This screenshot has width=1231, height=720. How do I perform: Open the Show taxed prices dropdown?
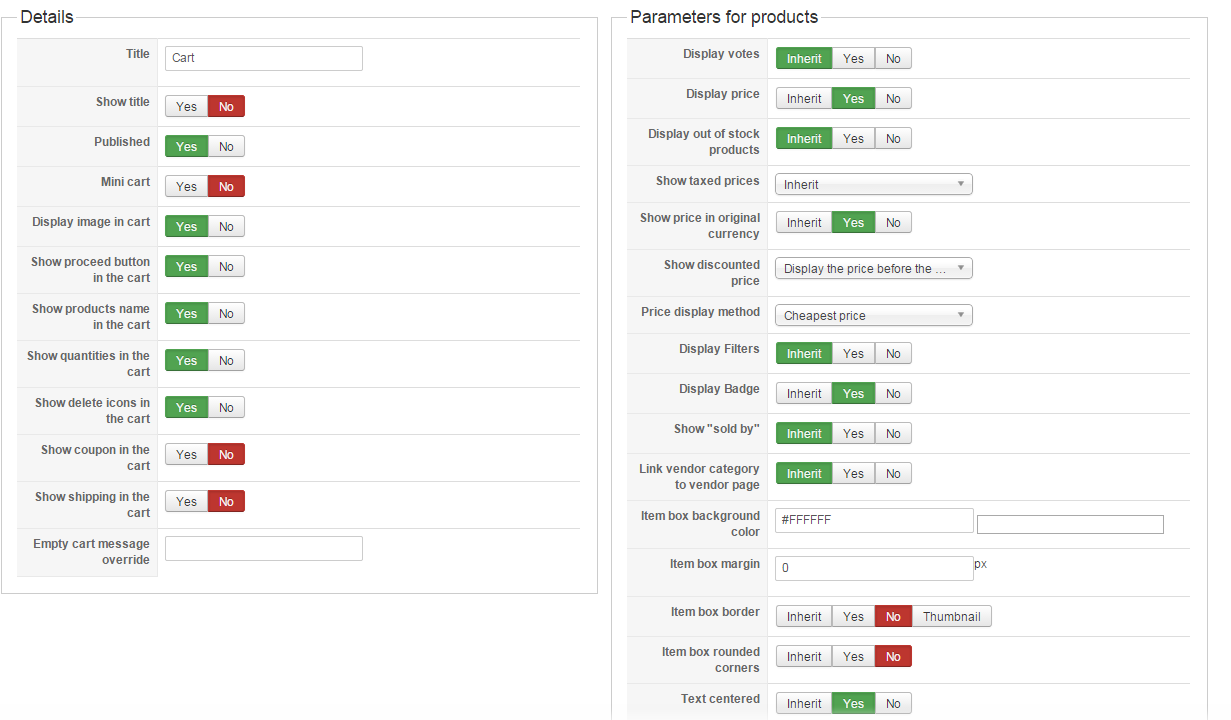[873, 184]
